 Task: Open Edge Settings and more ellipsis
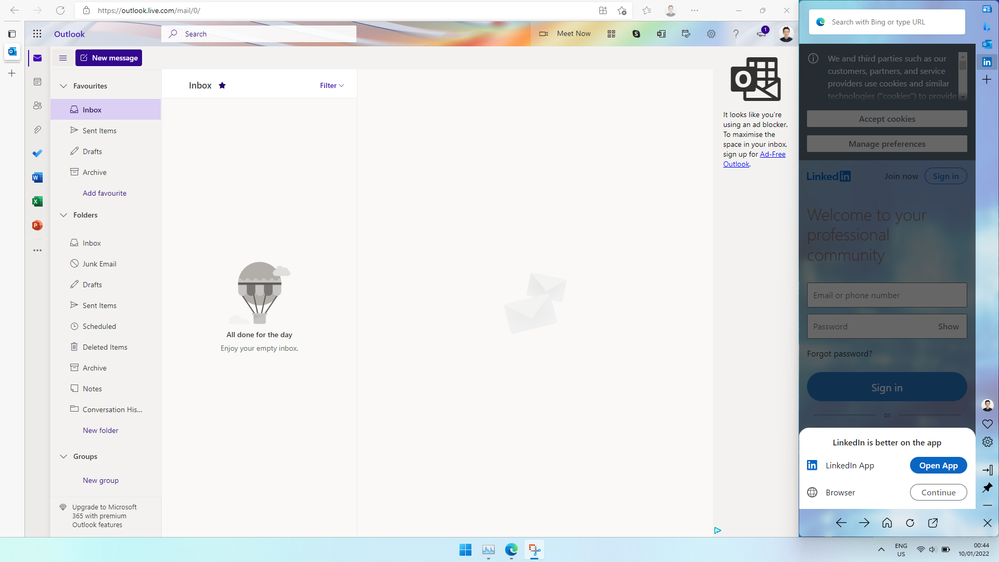click(x=694, y=10)
